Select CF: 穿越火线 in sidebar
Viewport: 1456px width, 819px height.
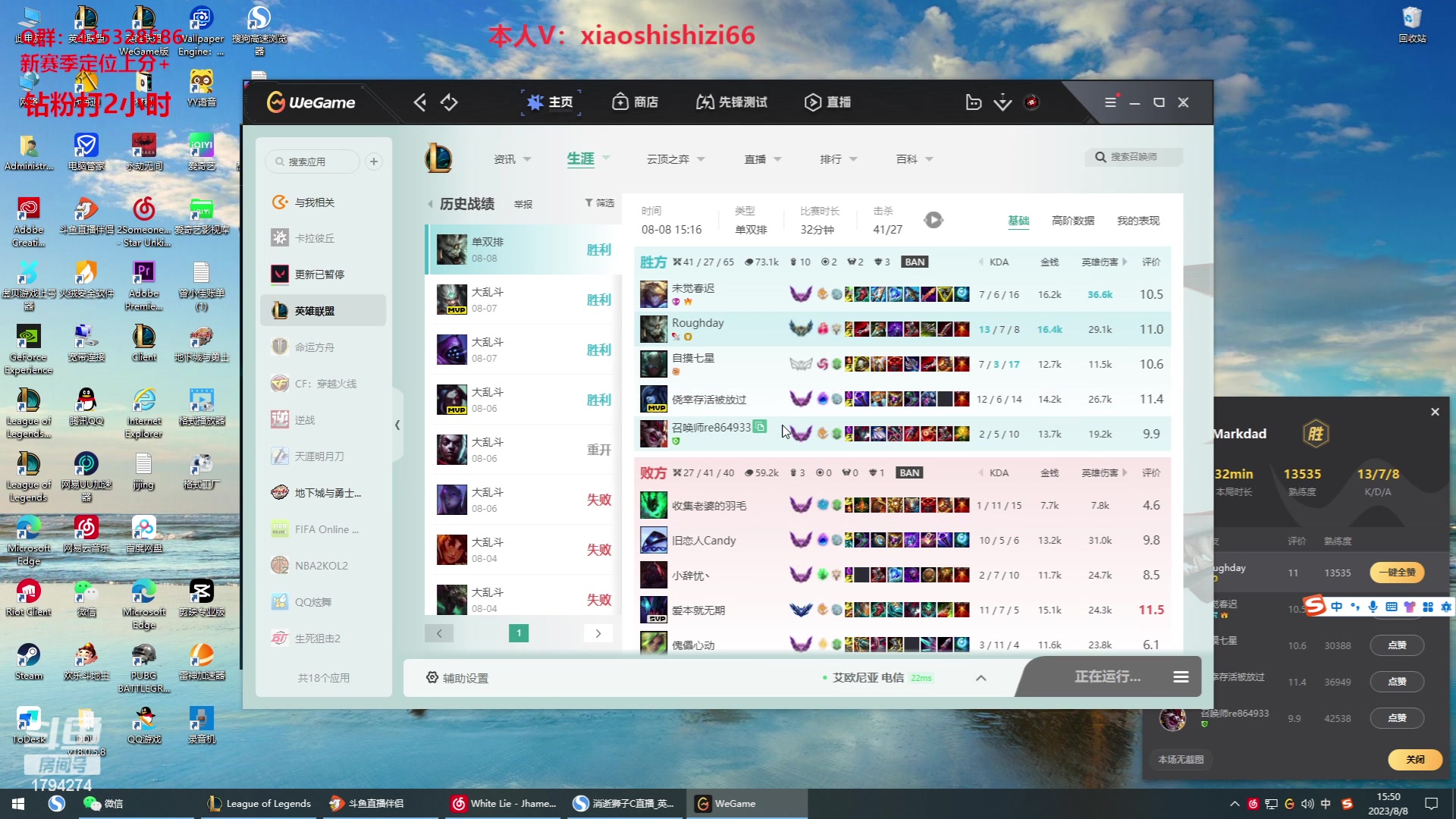coord(323,384)
